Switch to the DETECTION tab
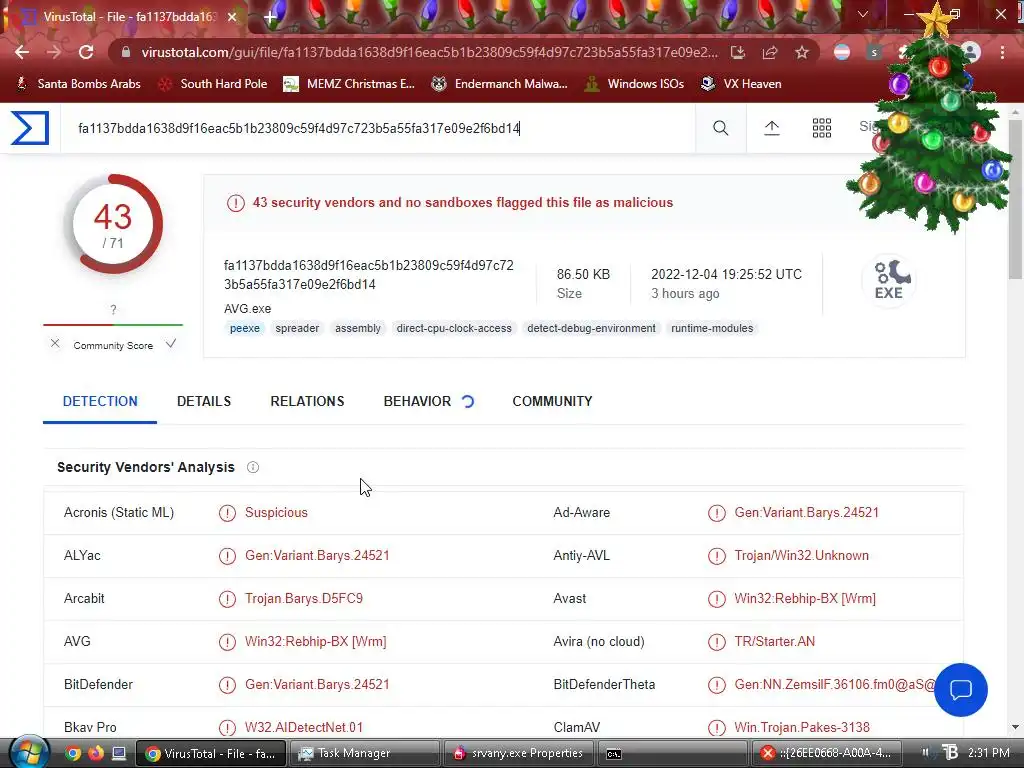Image resolution: width=1024 pixels, height=768 pixels. click(x=100, y=401)
